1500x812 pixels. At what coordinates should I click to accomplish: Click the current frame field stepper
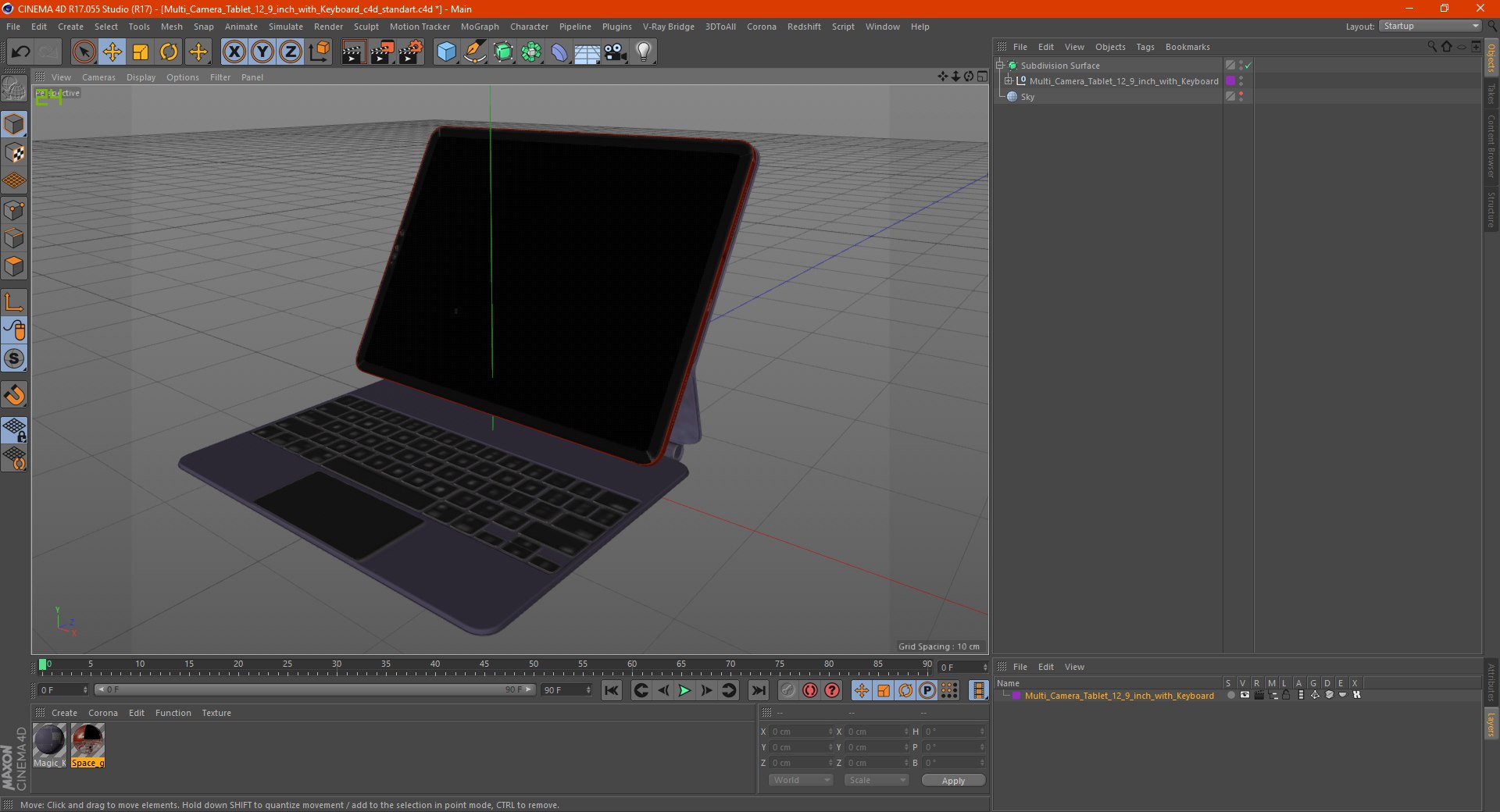[985, 668]
